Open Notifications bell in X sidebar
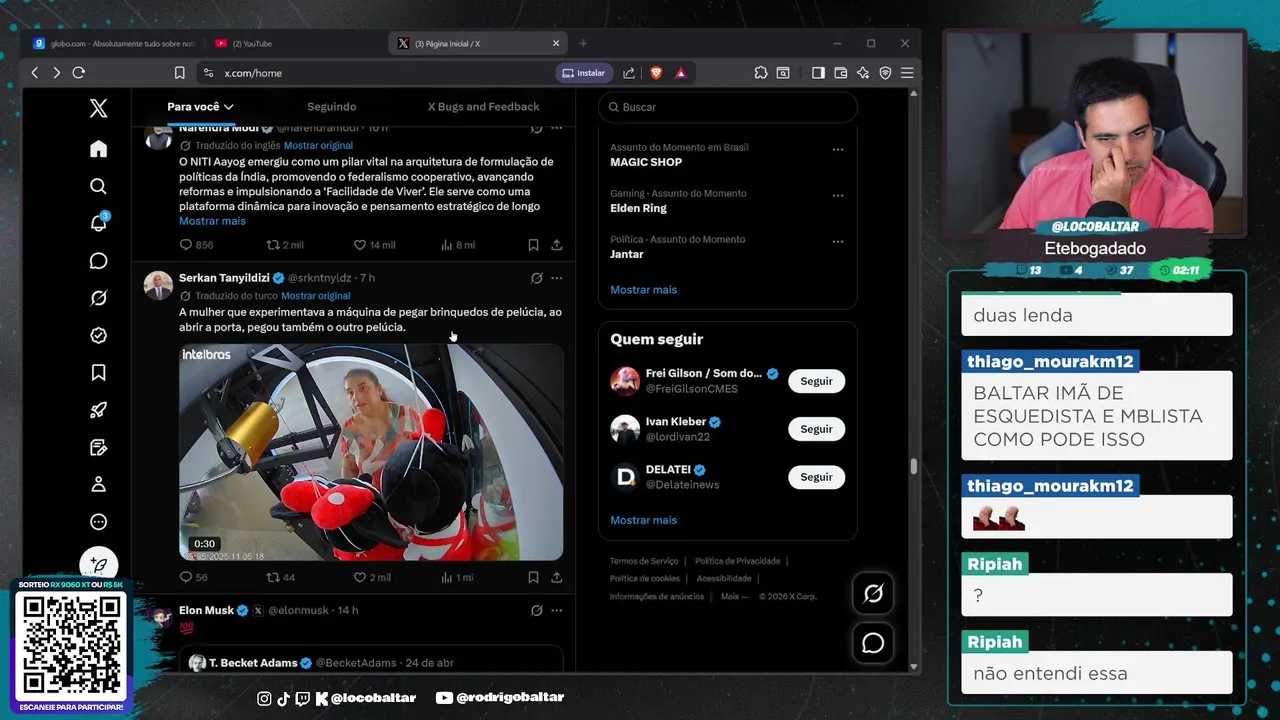The width and height of the screenshot is (1280, 720). (x=98, y=223)
